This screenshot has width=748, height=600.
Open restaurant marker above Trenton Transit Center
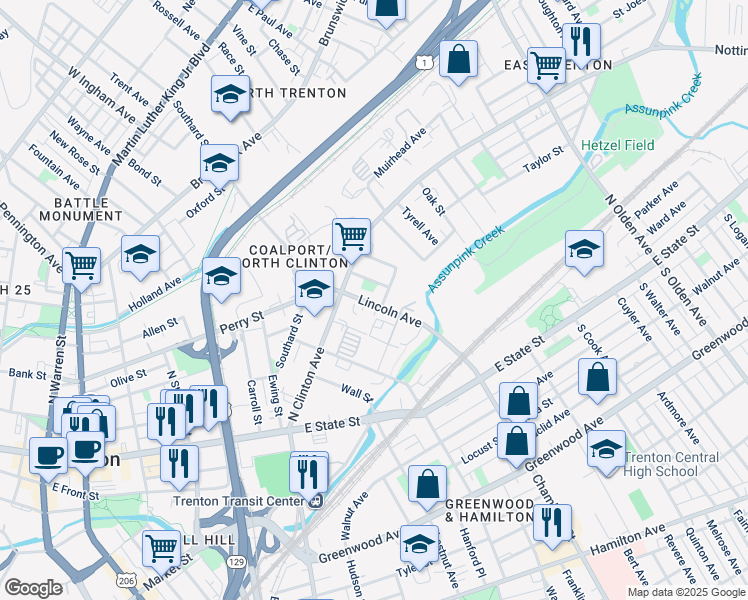click(309, 470)
